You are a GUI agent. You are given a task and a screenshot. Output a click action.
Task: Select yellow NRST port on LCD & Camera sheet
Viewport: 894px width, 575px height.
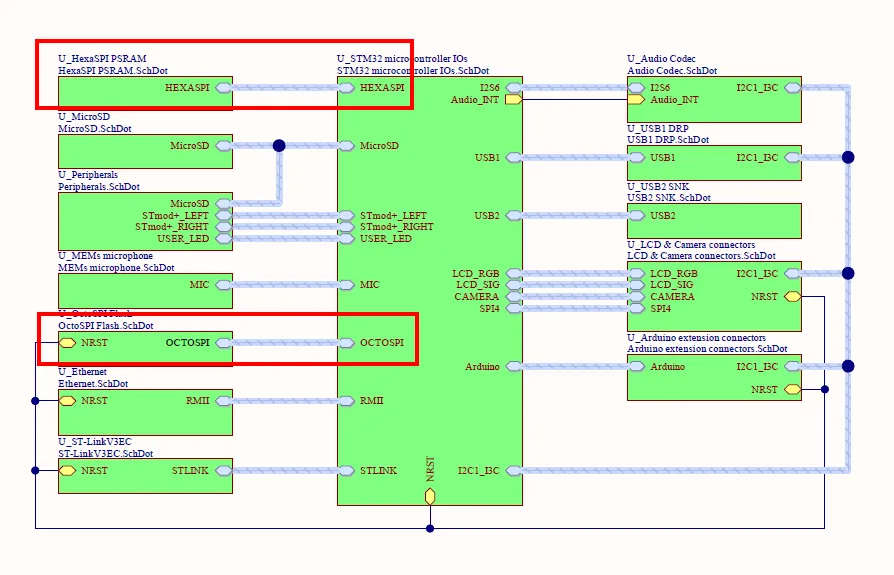793,296
